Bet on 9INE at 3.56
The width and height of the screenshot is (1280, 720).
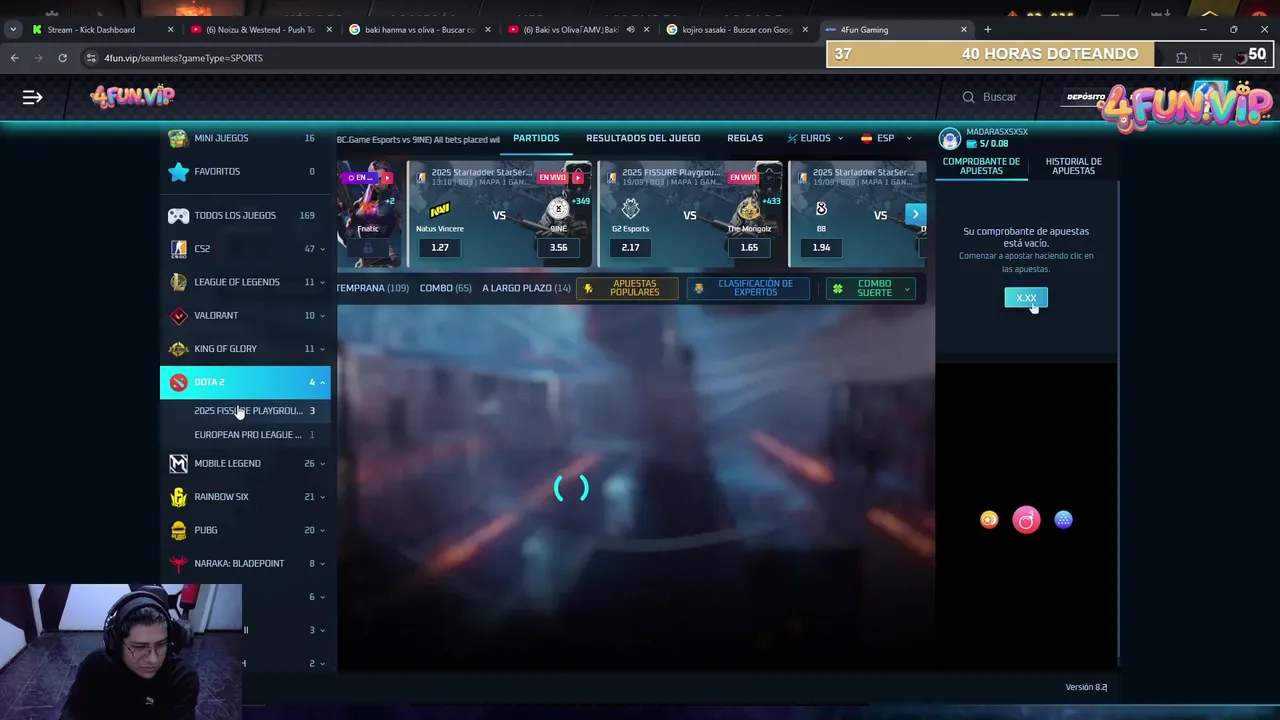[558, 247]
